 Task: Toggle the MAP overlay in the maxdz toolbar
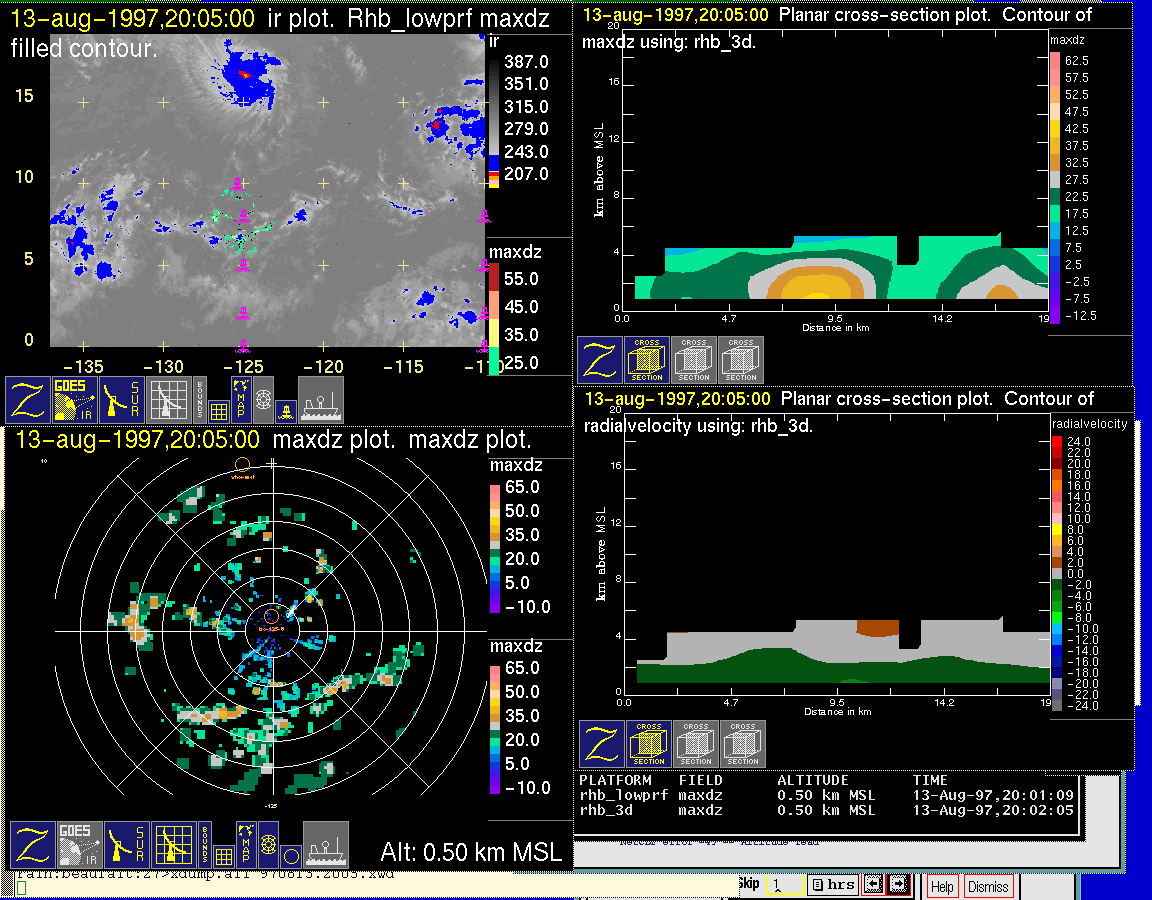(x=246, y=843)
